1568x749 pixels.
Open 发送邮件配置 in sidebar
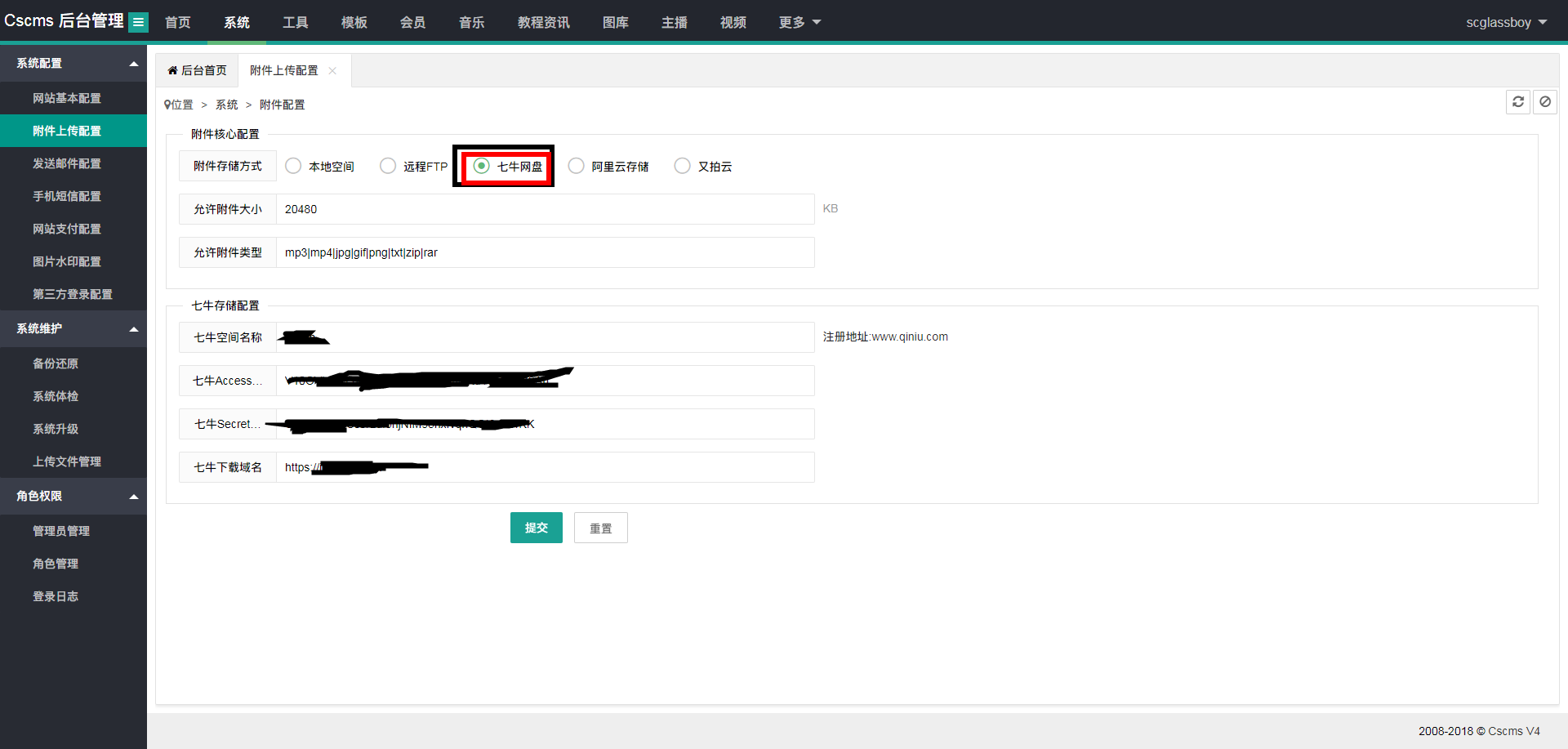click(x=73, y=163)
